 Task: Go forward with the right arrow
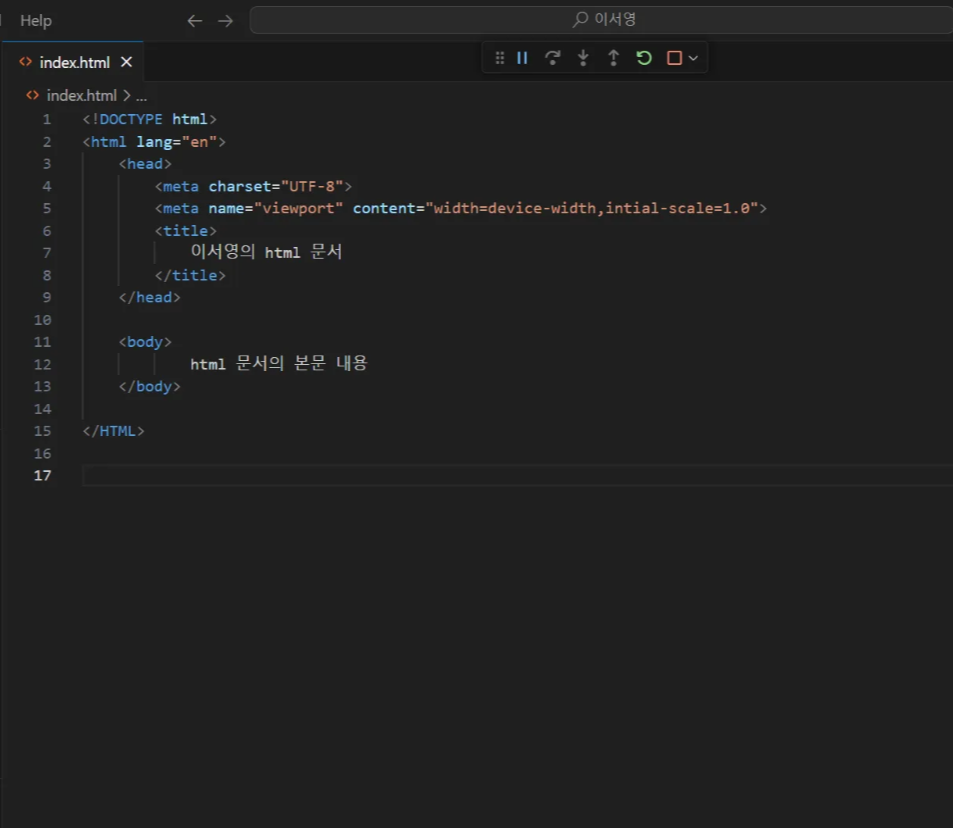[225, 21]
